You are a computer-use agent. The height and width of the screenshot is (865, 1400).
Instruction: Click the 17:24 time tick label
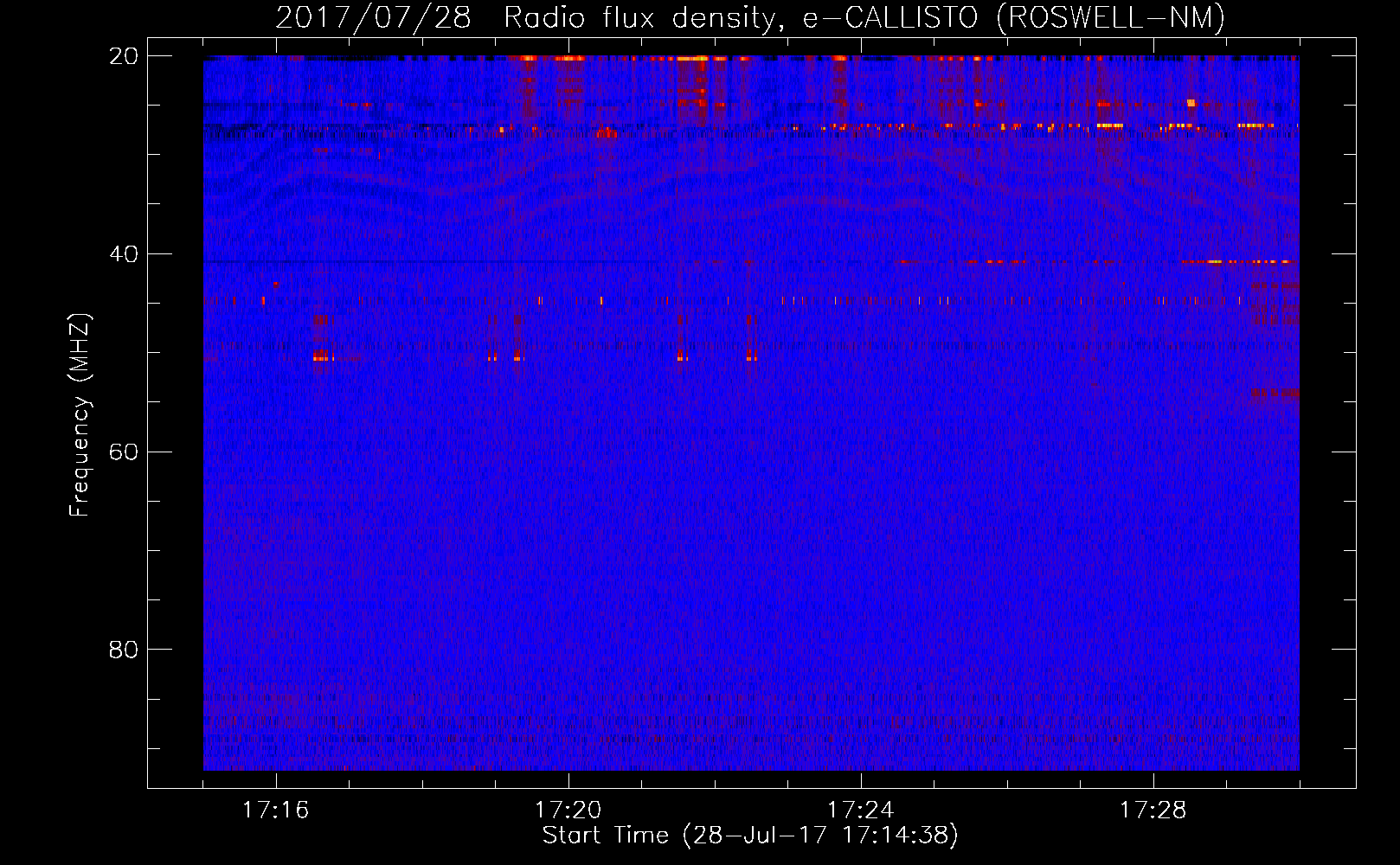[x=860, y=811]
